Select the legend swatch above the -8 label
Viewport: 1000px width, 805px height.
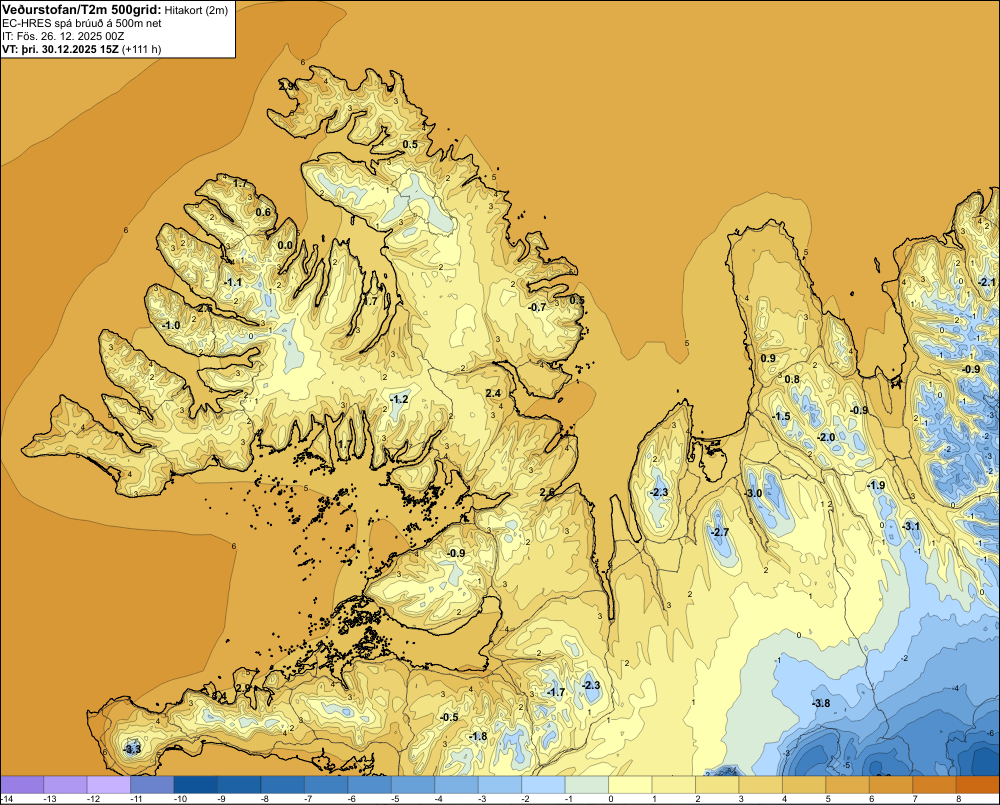click(x=283, y=785)
